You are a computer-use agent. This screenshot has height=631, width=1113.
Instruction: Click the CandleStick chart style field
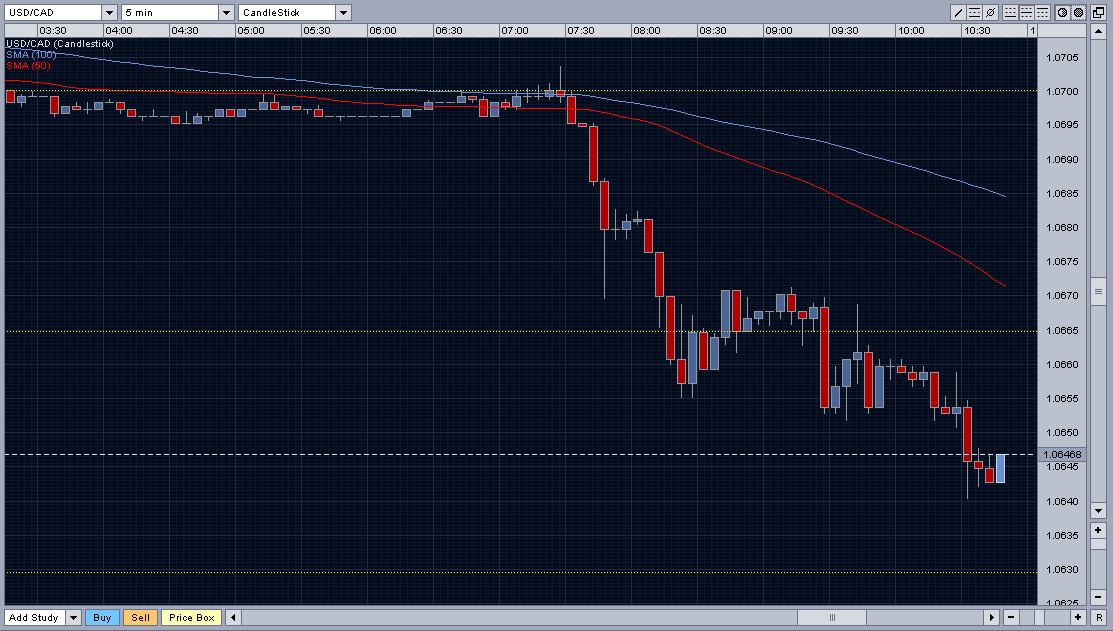(x=287, y=12)
